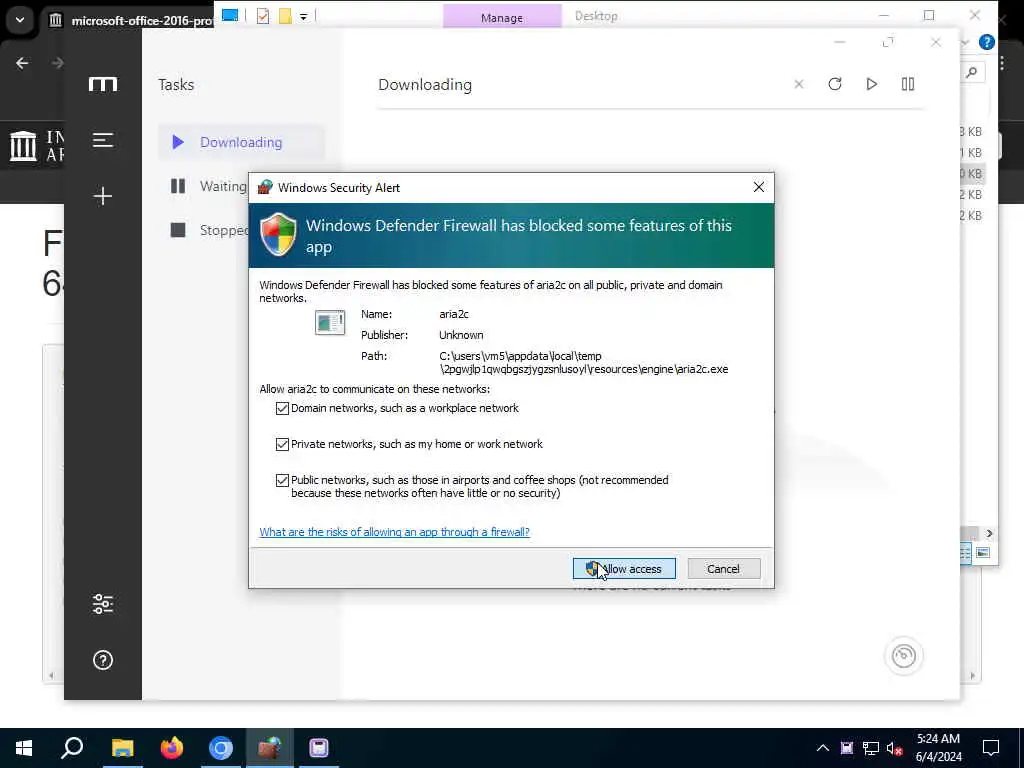Image resolution: width=1024 pixels, height=768 pixels.
Task: Click the File Explorer help icon
Action: [987, 43]
